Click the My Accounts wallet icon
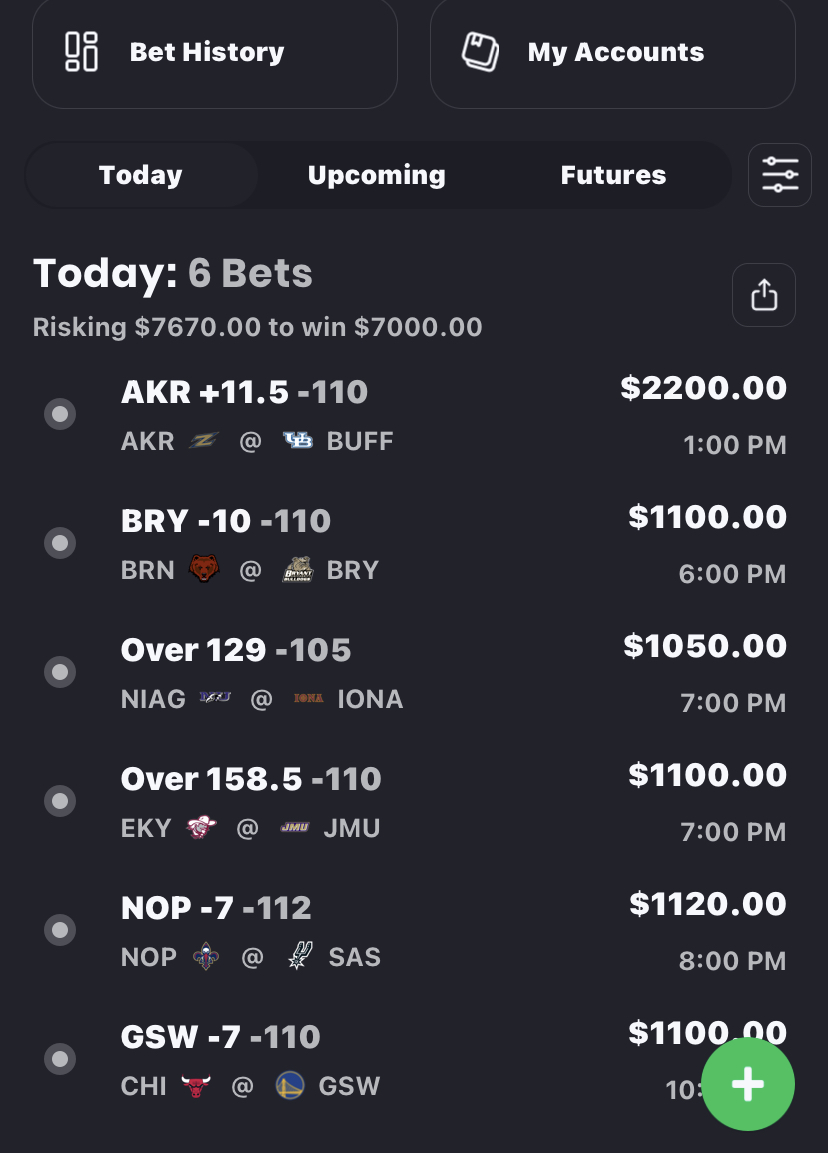This screenshot has height=1153, width=828. click(x=480, y=52)
